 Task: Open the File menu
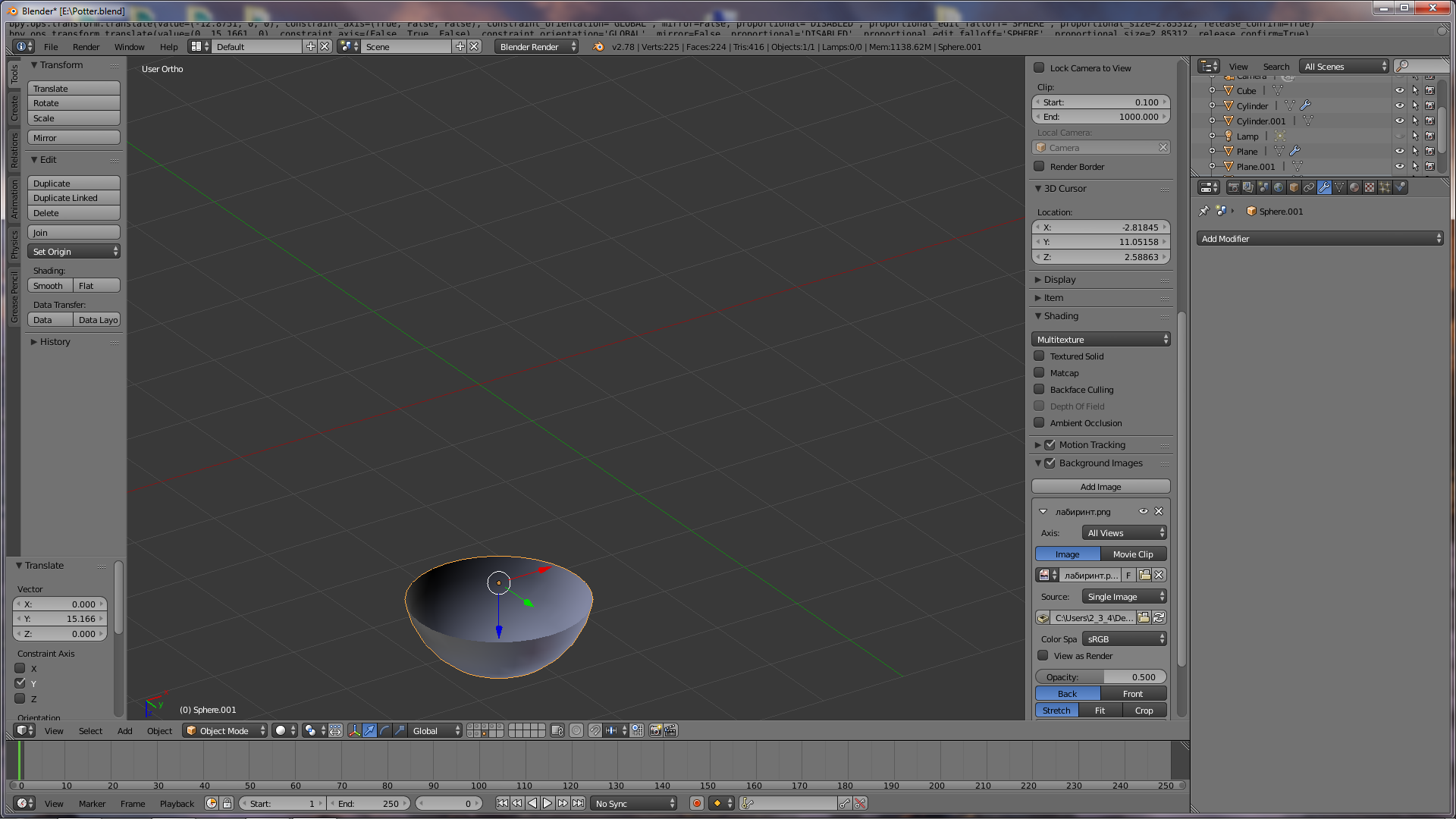click(51, 46)
